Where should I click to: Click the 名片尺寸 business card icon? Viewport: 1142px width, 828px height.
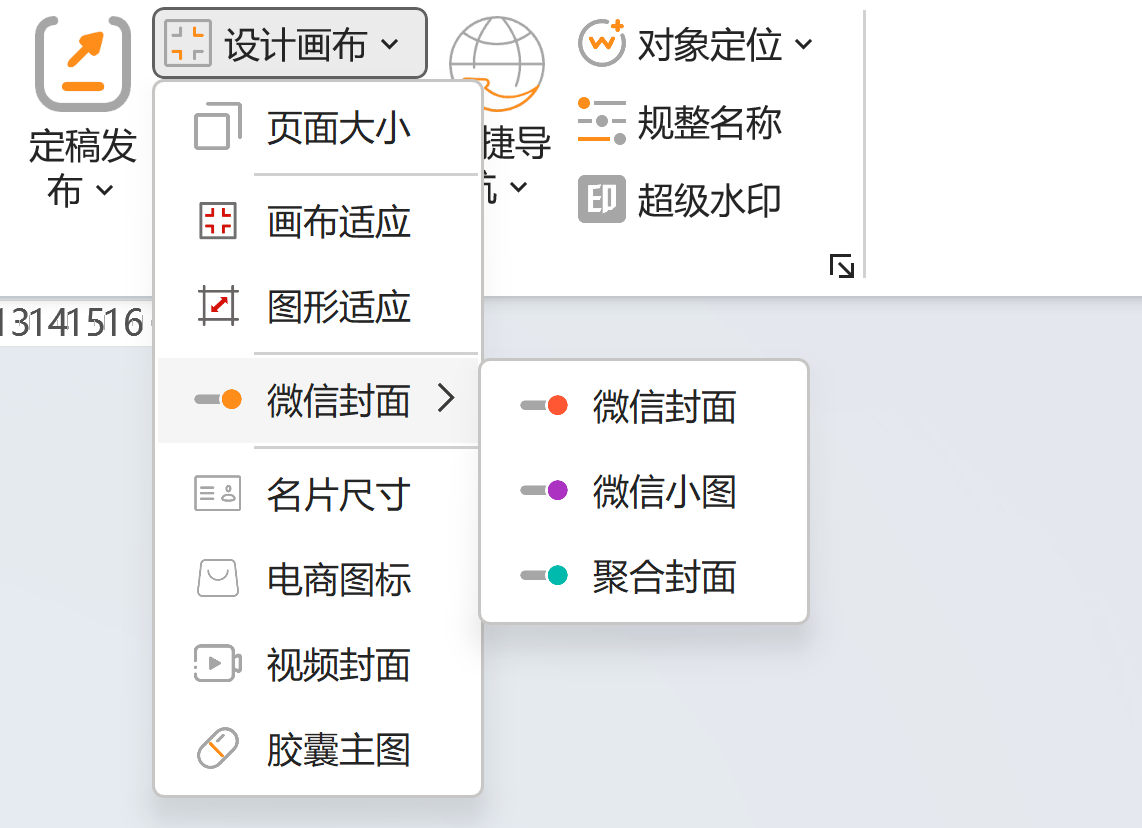pyautogui.click(x=217, y=493)
